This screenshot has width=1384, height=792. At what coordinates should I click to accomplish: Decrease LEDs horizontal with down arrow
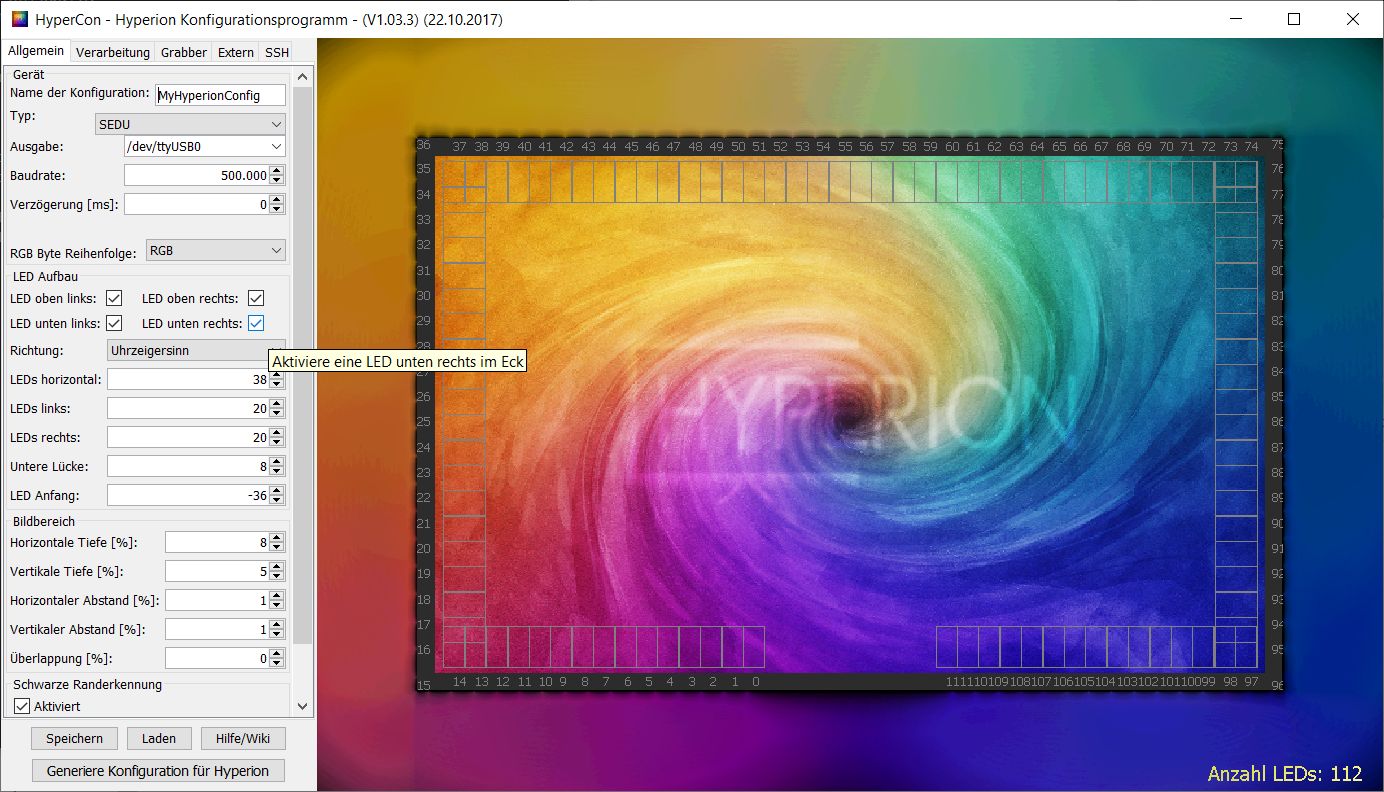pyautogui.click(x=277, y=385)
